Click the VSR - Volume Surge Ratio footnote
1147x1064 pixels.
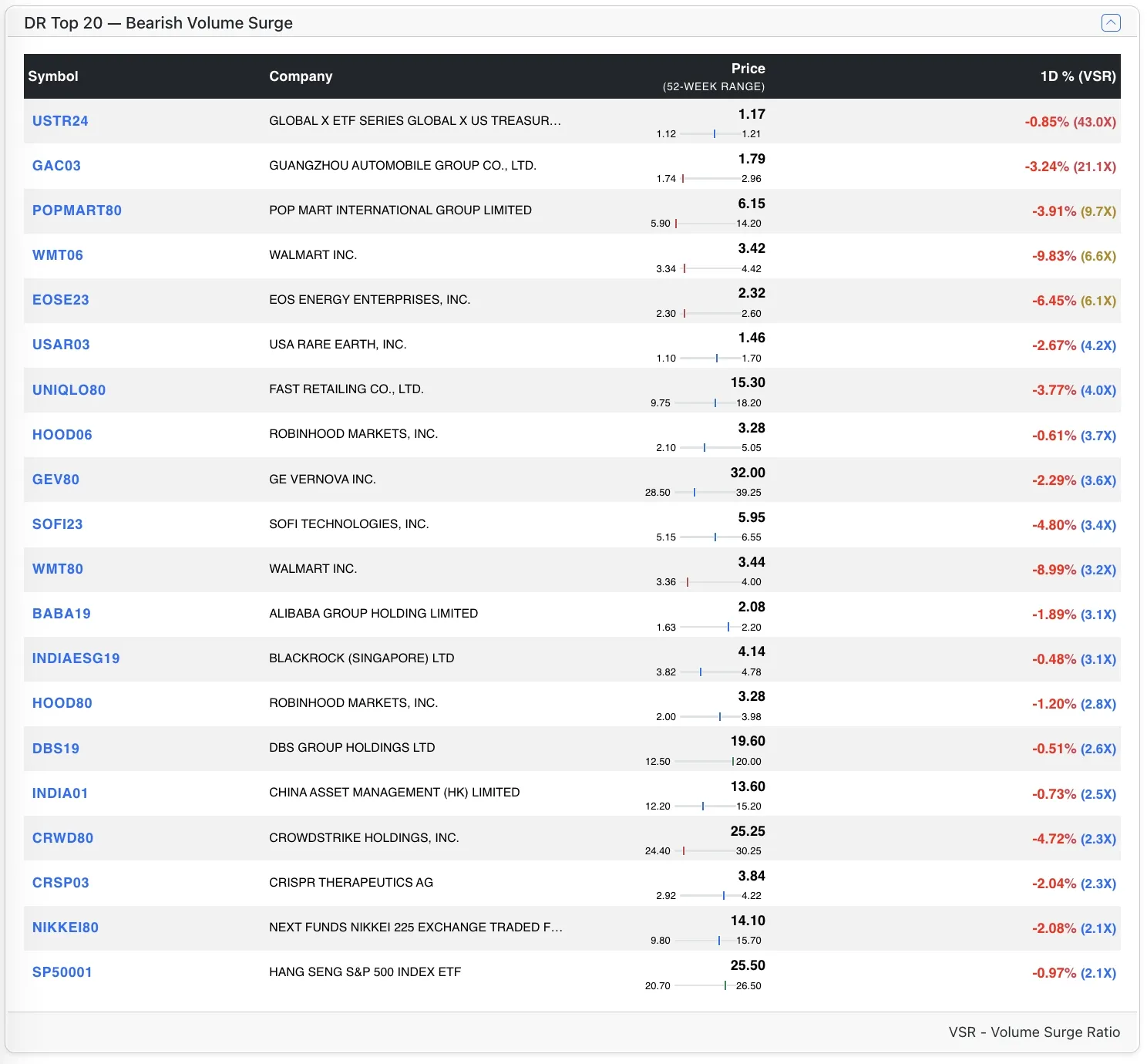pos(1034,1032)
